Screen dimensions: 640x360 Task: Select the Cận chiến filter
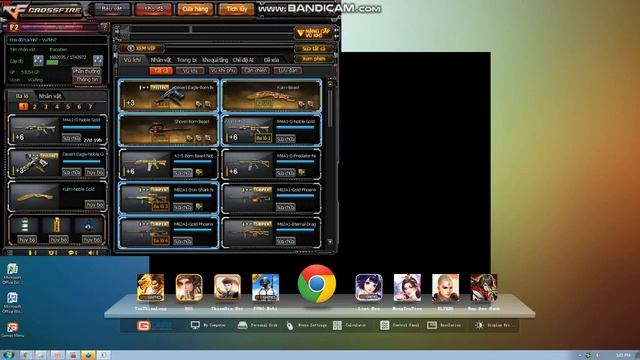255,71
